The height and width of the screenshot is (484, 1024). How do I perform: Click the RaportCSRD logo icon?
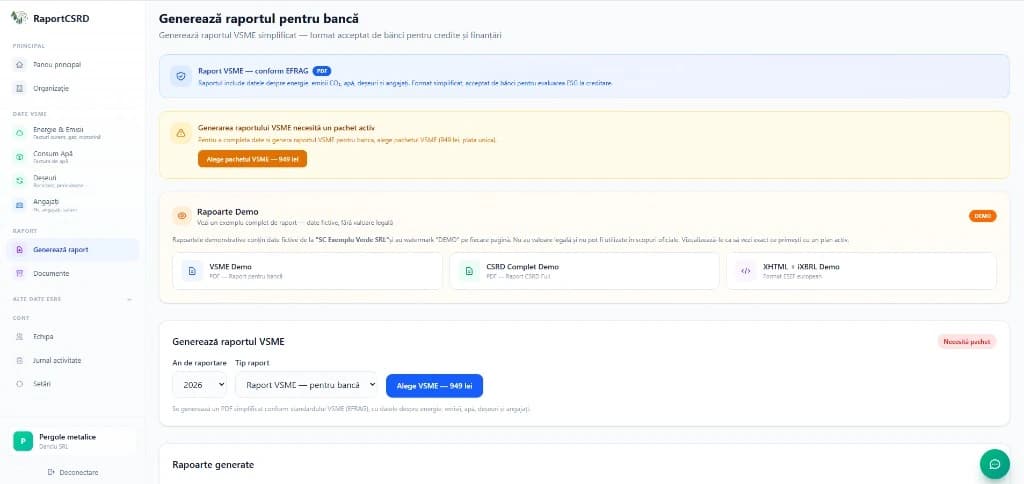(x=18, y=17)
